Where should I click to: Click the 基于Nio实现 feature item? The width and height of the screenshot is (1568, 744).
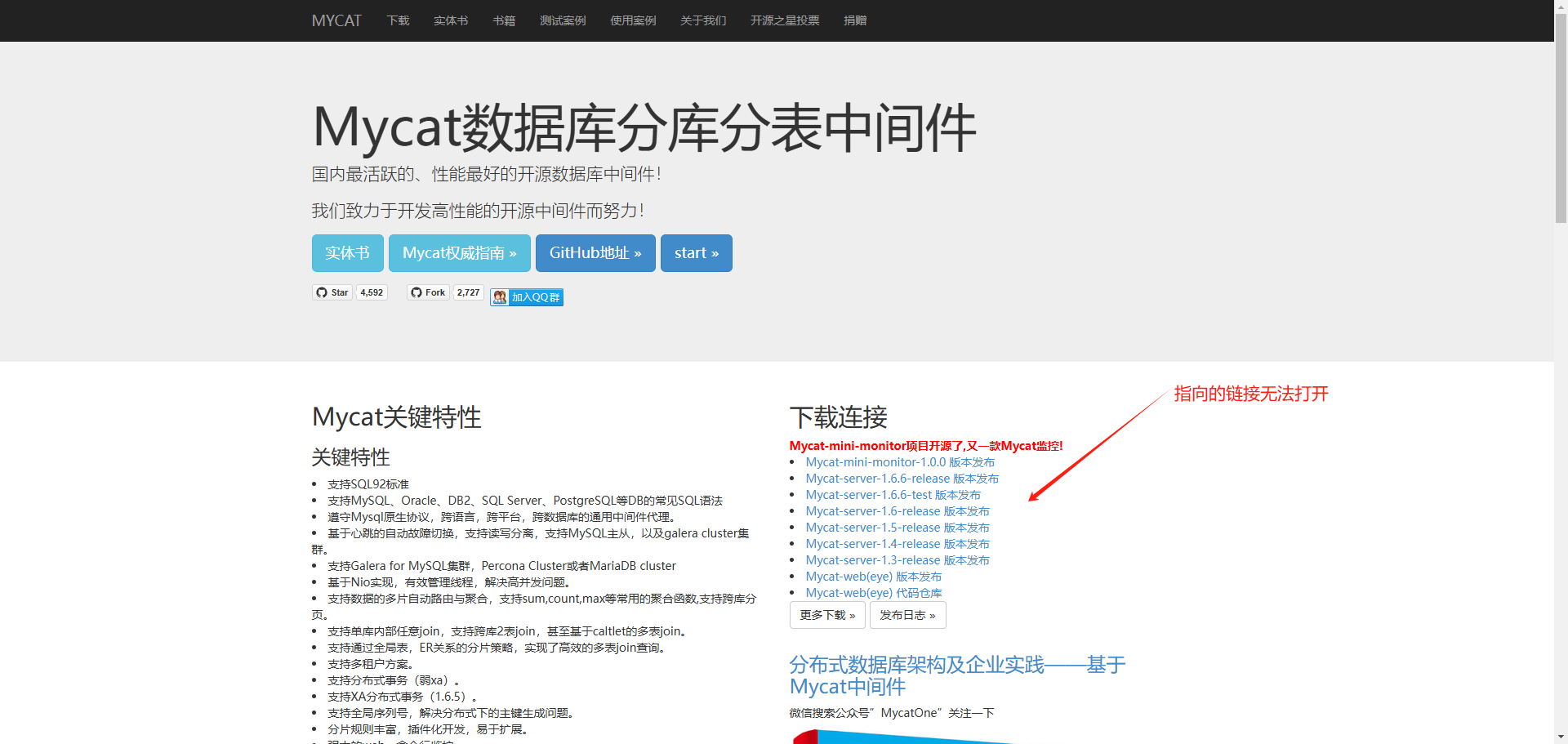coord(450,582)
